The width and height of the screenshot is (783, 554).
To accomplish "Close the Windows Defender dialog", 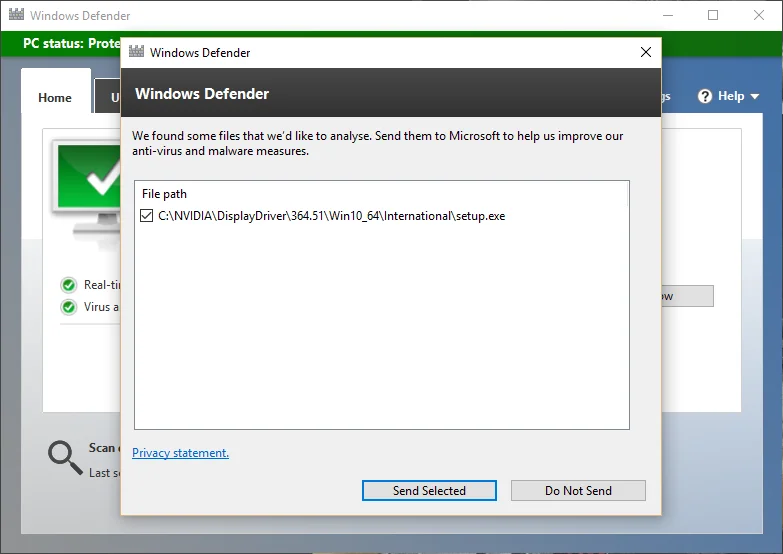I will (646, 52).
